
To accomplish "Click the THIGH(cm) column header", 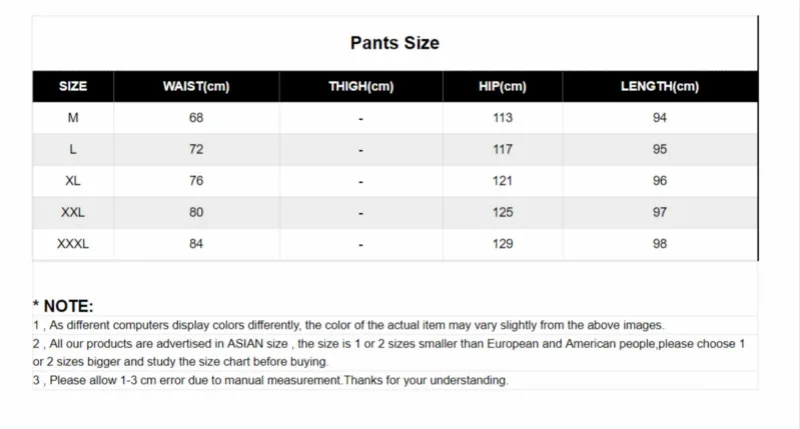I will click(361, 87).
